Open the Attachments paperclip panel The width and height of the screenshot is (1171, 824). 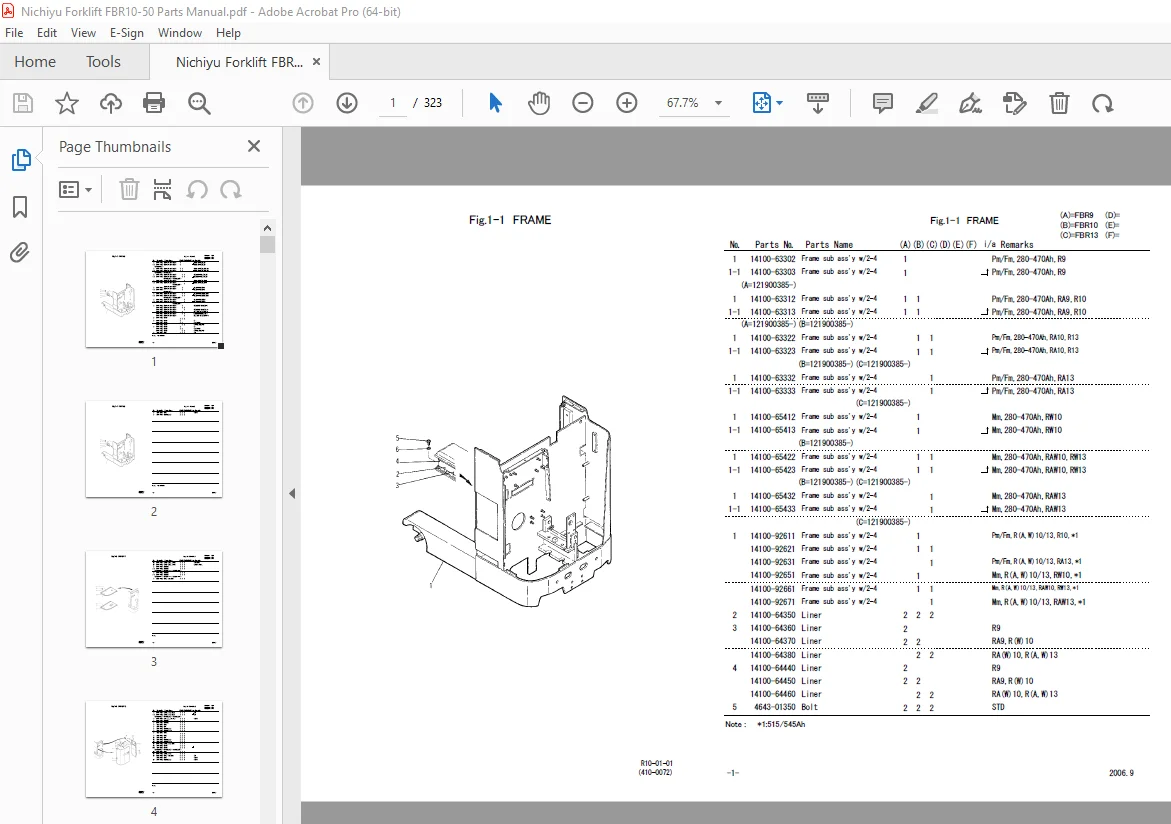point(20,253)
